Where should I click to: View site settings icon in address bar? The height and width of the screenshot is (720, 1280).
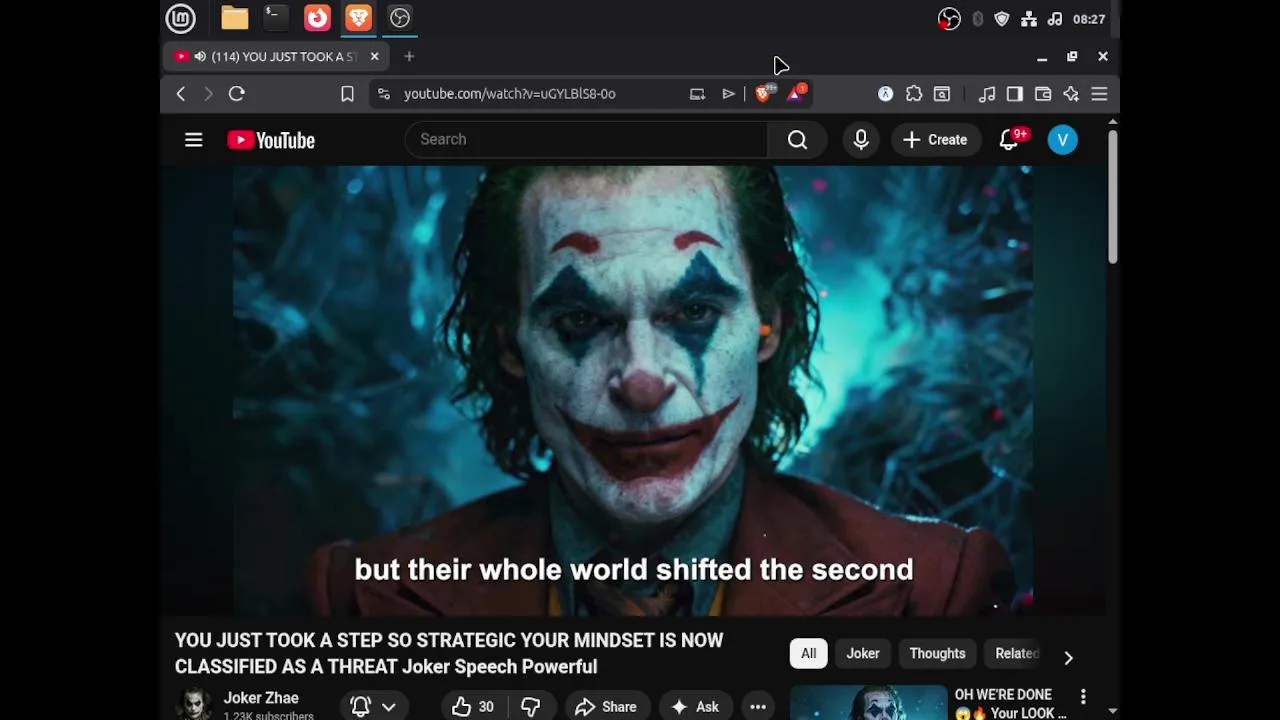coord(383,94)
